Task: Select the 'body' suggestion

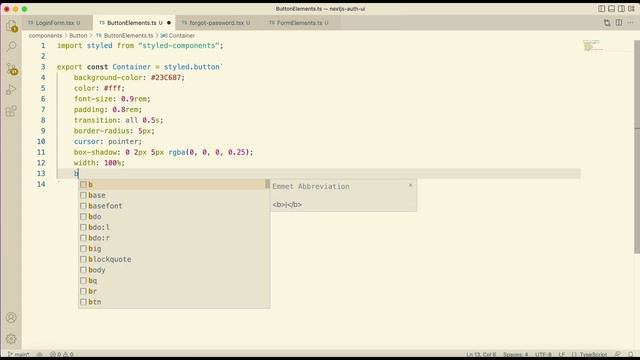Action: (174, 270)
